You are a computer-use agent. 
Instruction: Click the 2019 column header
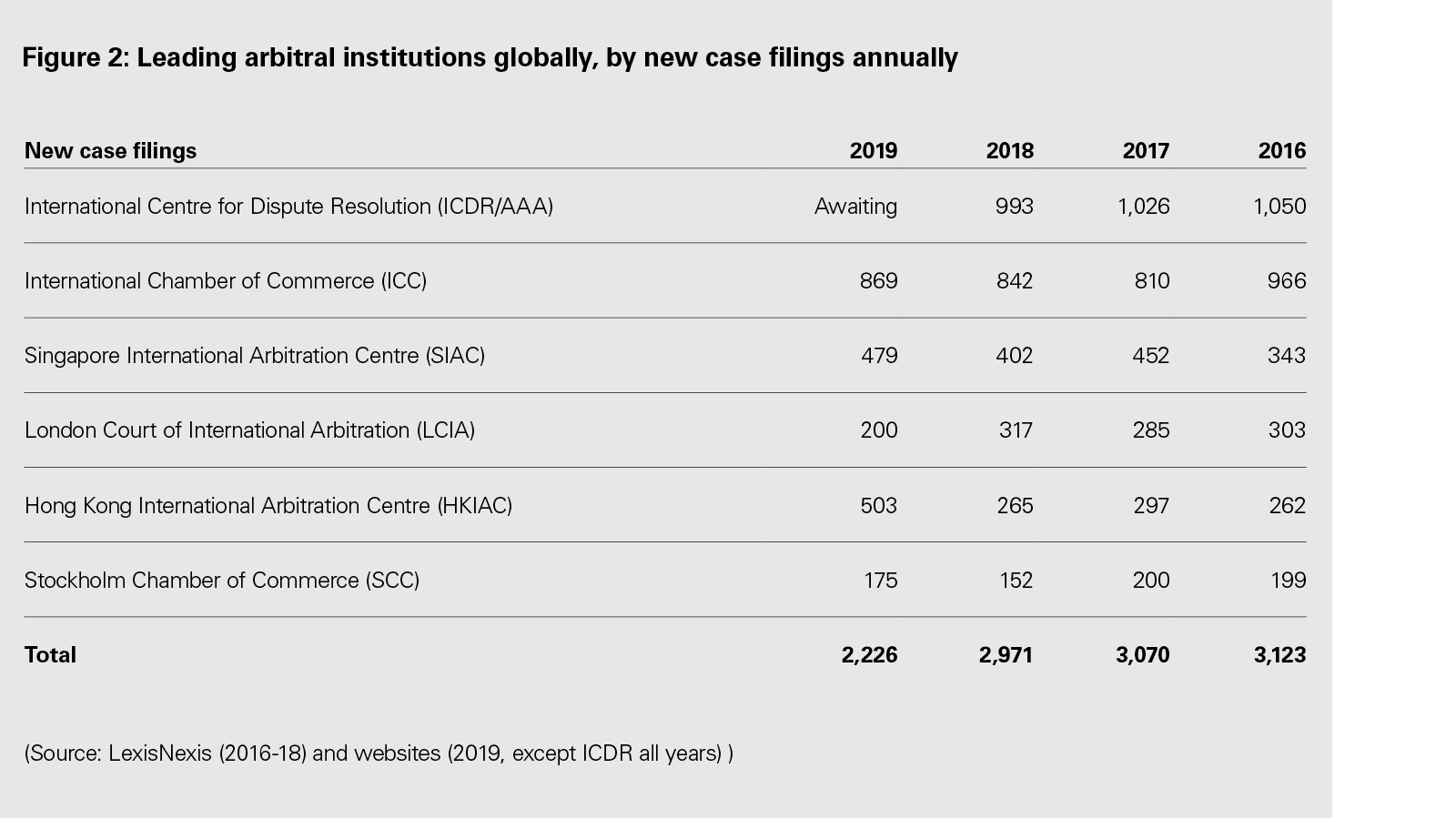point(873,150)
